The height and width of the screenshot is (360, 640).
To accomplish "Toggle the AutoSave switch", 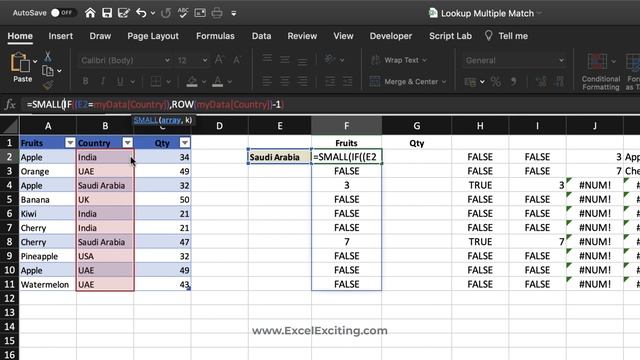I will (x=62, y=13).
